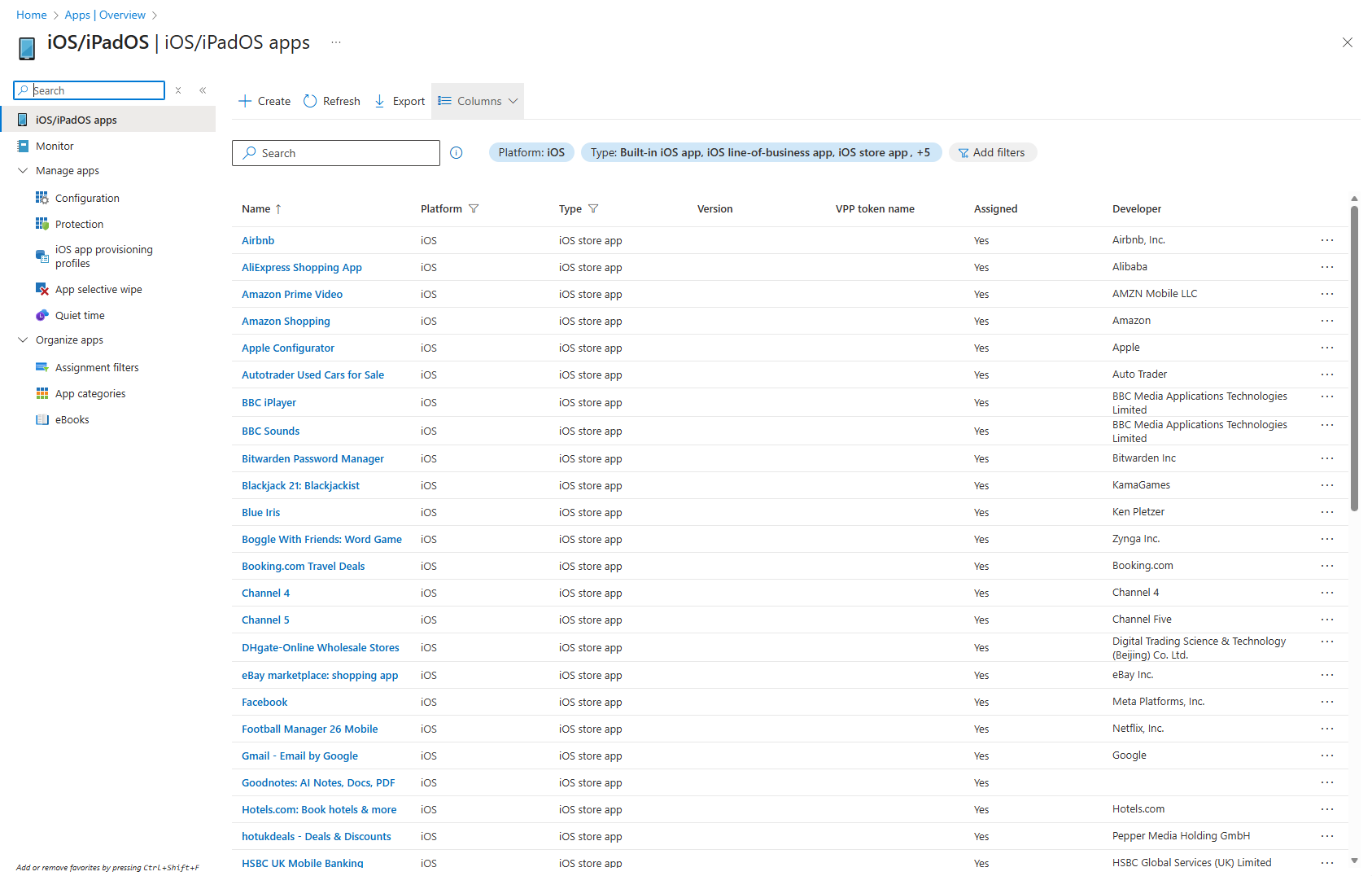Open the Columns dropdown
Viewport: 1372px width, 876px height.
[478, 101]
